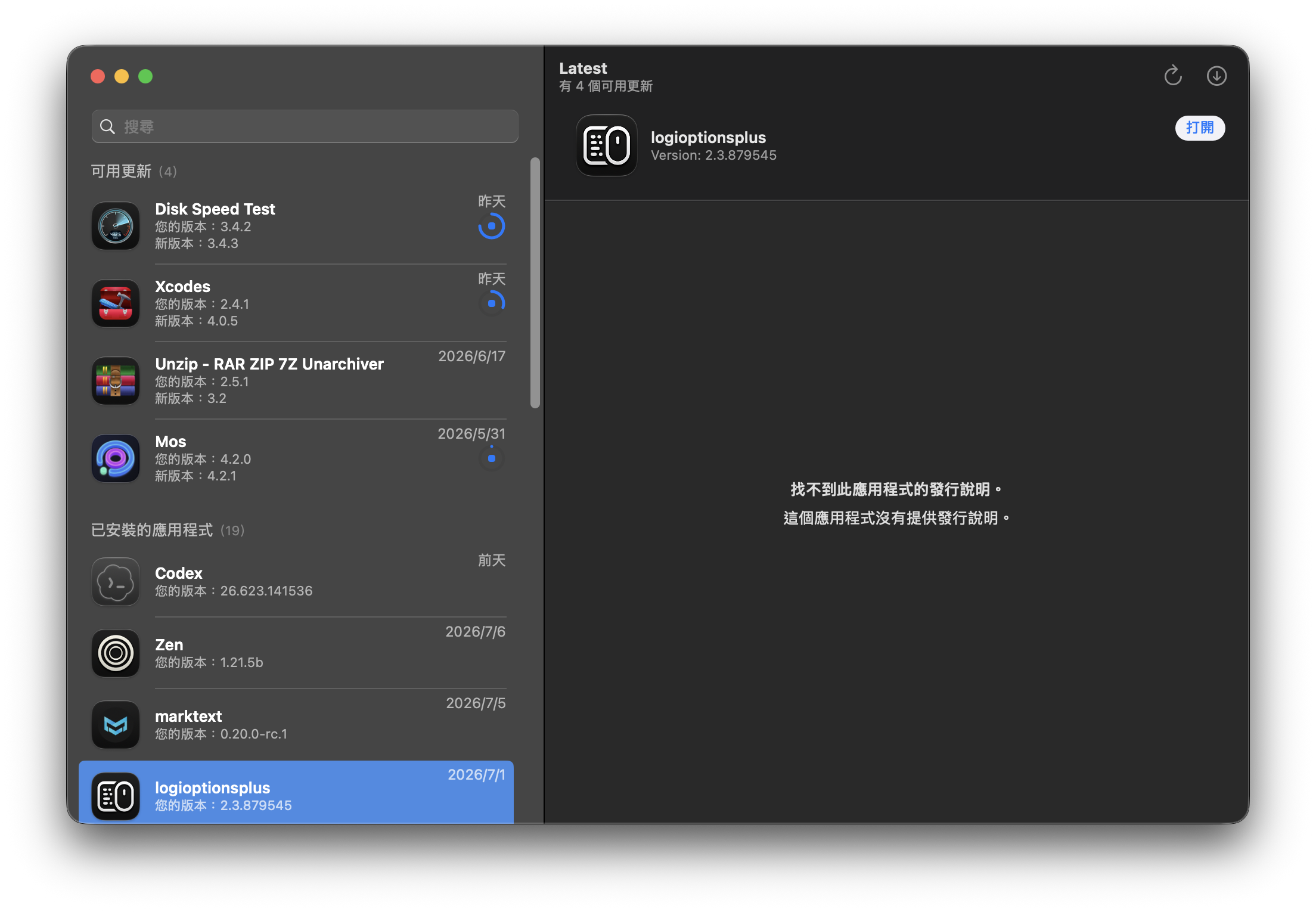Click the 有 4 個可用更新 subtitle
Viewport: 1316px width, 912px height.
pyautogui.click(x=606, y=86)
